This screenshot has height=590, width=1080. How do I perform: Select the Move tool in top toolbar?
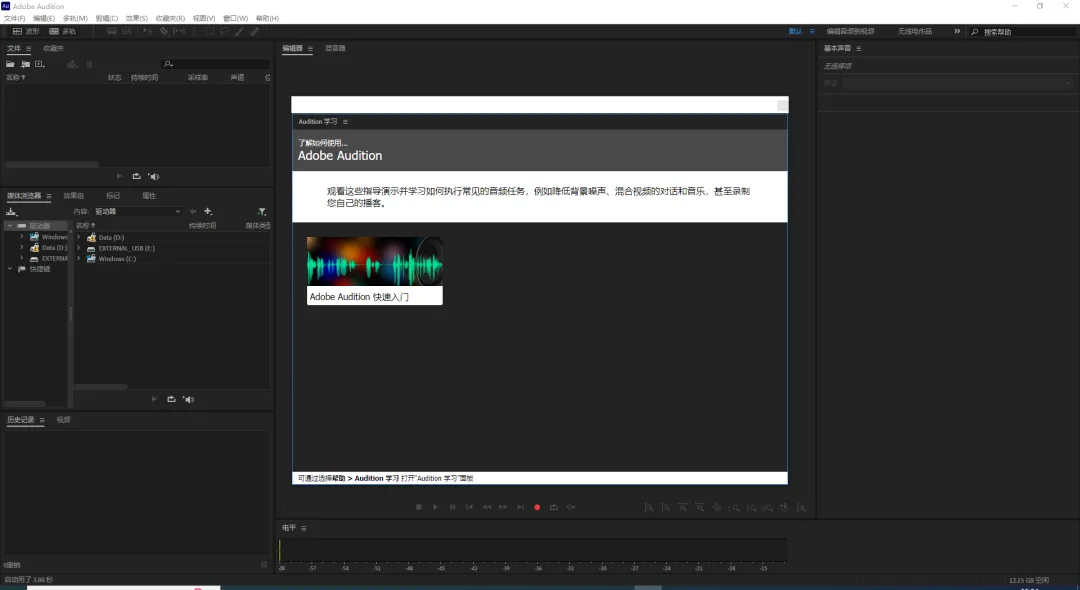[x=147, y=31]
